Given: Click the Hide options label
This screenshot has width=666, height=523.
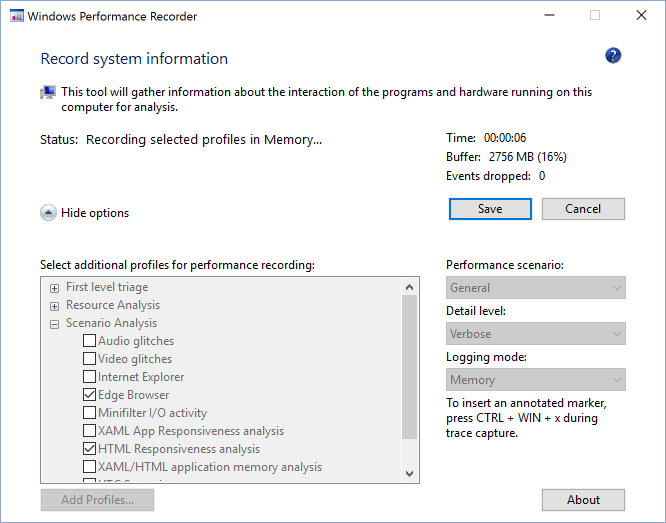Looking at the screenshot, I should (x=95, y=213).
